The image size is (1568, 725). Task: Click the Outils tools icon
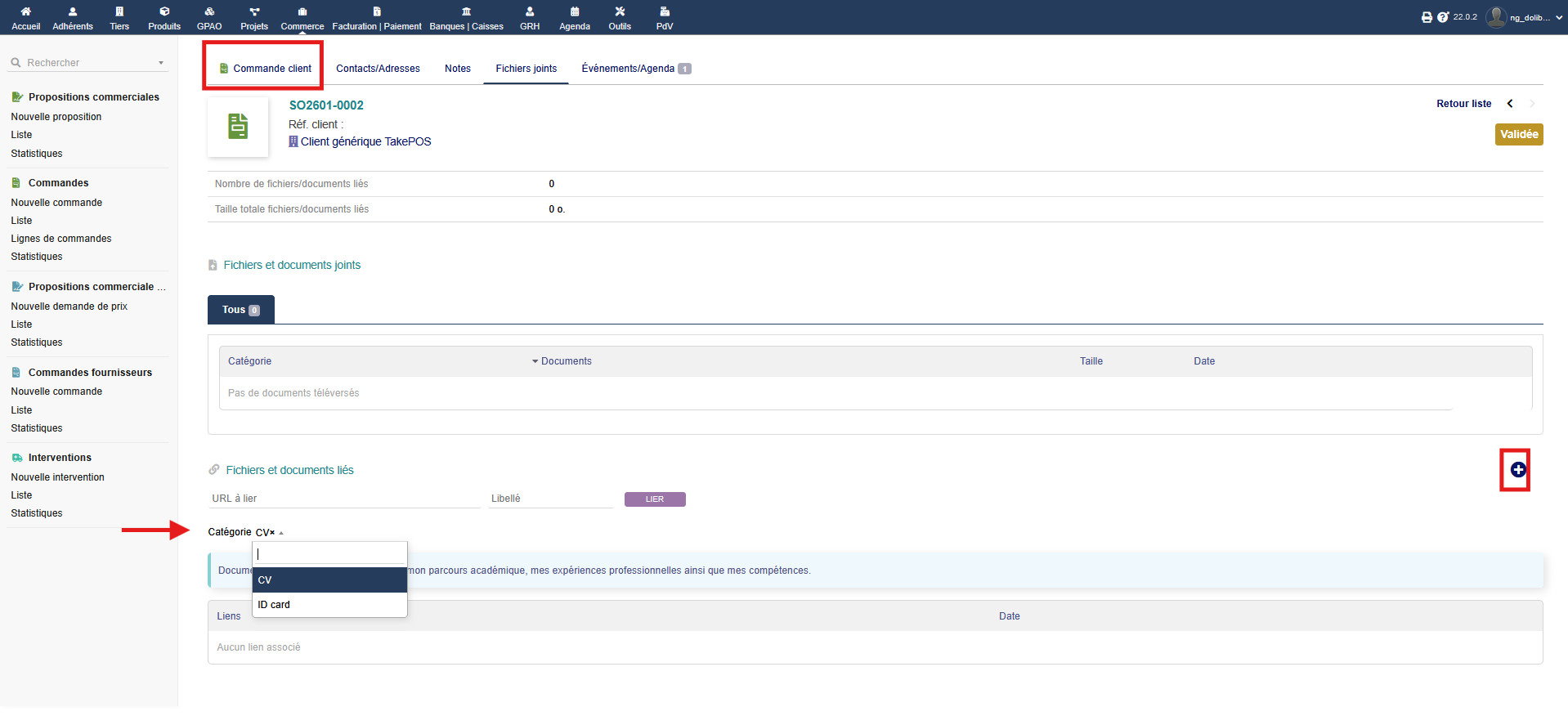620,11
